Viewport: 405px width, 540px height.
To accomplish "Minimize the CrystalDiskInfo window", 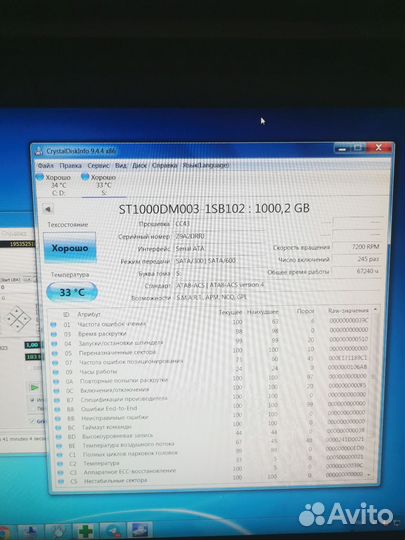I will pyautogui.click(x=342, y=149).
